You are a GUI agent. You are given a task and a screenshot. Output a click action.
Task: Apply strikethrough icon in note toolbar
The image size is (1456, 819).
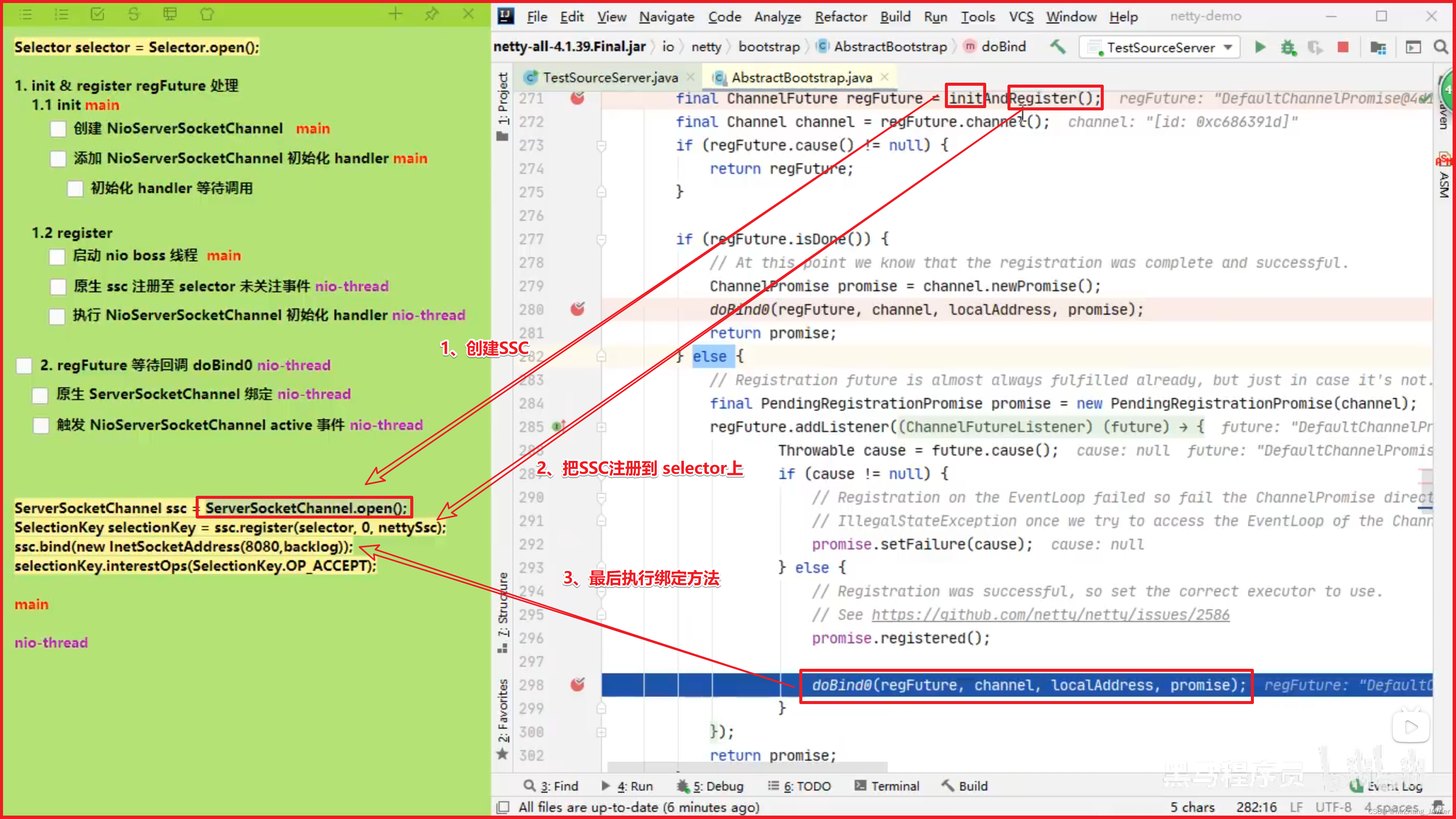coord(133,14)
